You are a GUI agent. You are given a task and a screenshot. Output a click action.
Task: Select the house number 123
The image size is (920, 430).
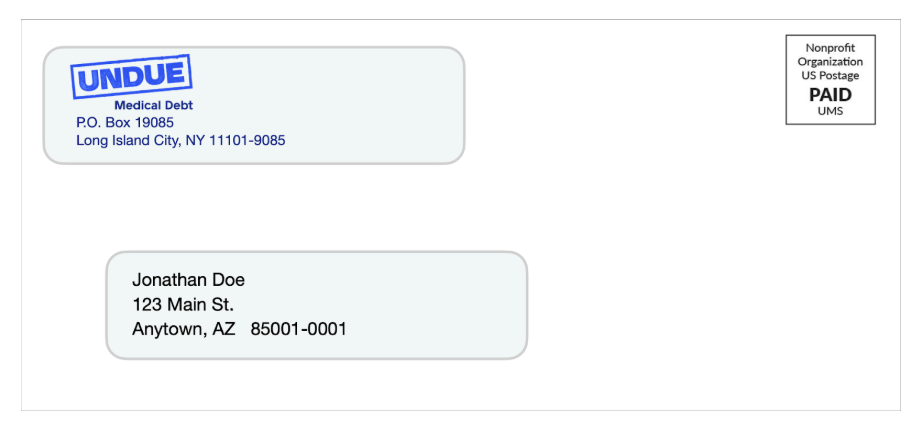pos(146,304)
